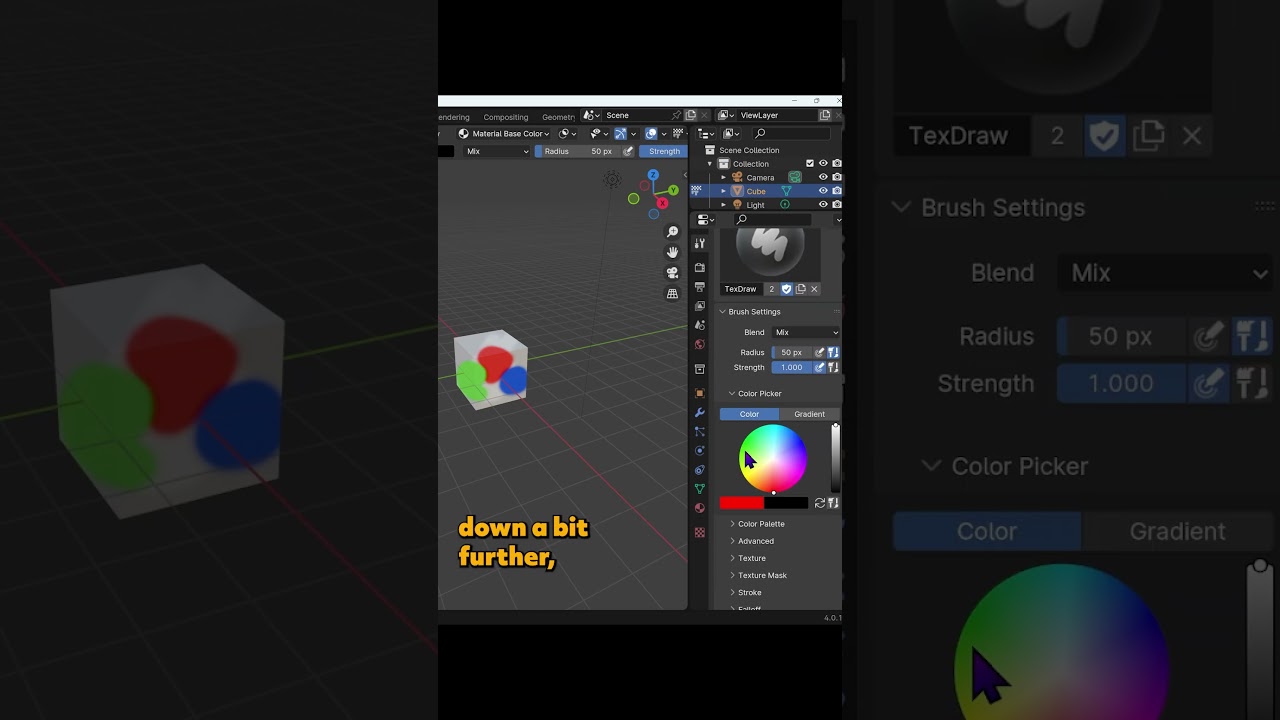
Task: Click the red foreground color swatch
Action: click(742, 503)
